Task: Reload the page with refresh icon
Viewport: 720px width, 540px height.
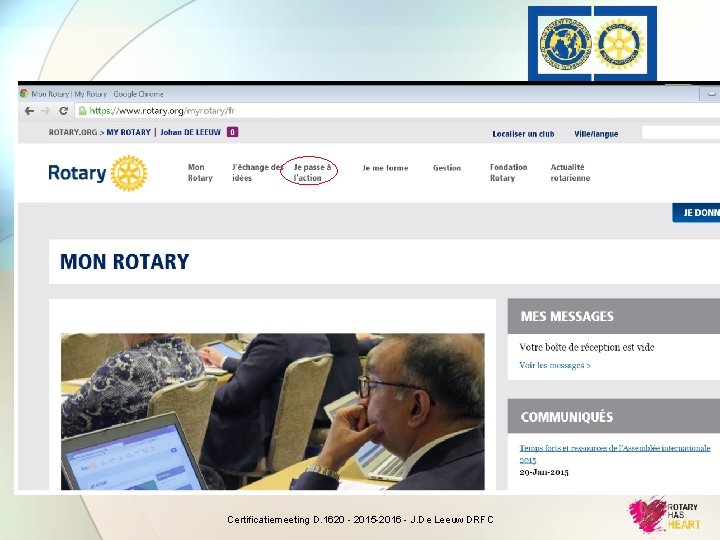Action: click(x=63, y=111)
